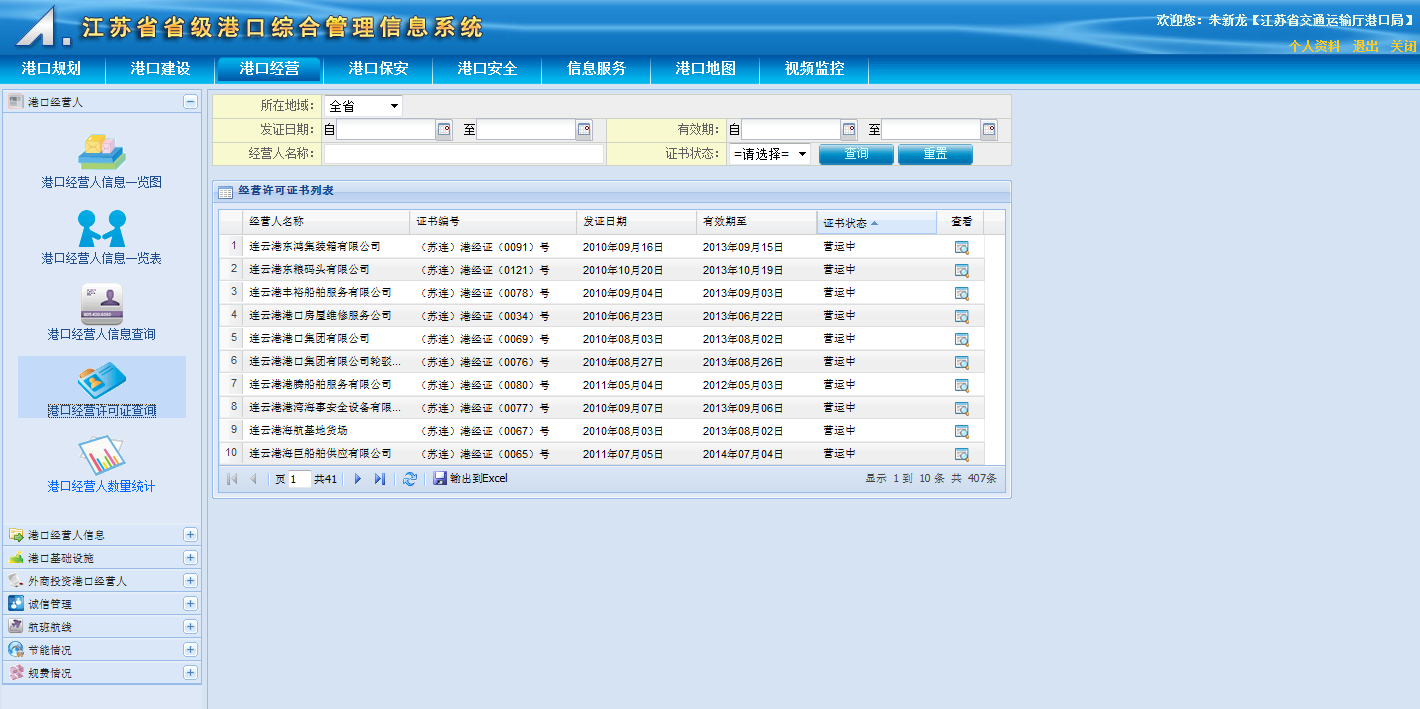Open 港口经营人数量统计 chart icon
This screenshot has height=709, width=1420.
point(101,456)
